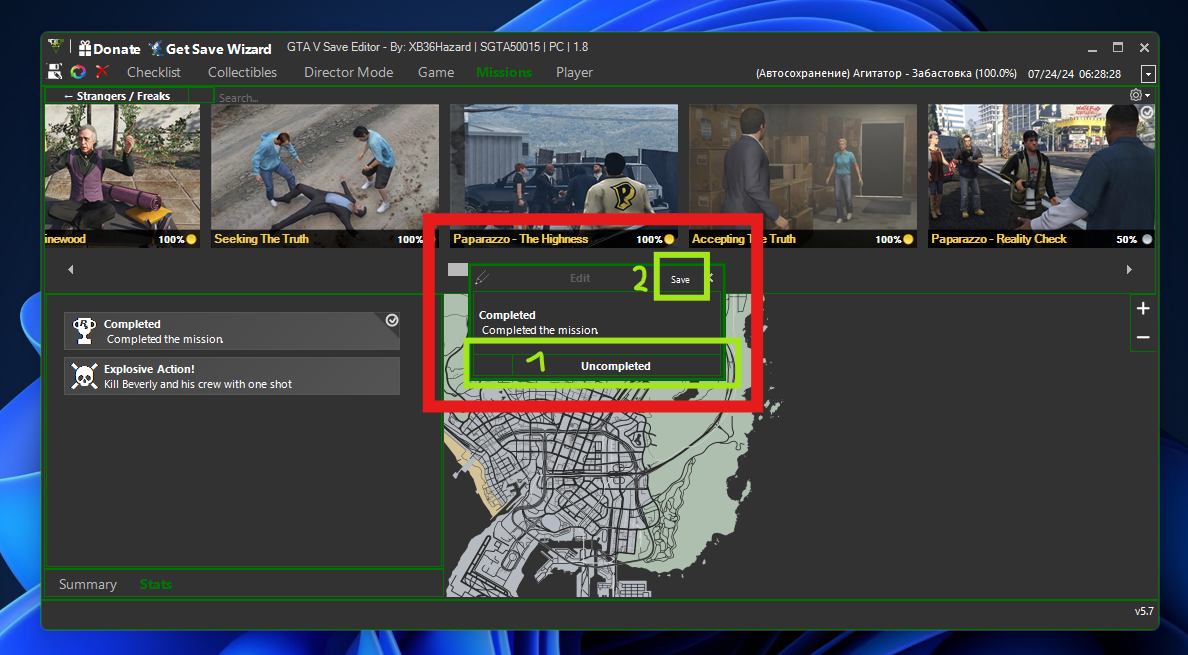Click the Explosive Action! objective entry
The height and width of the screenshot is (655, 1188).
point(232,376)
